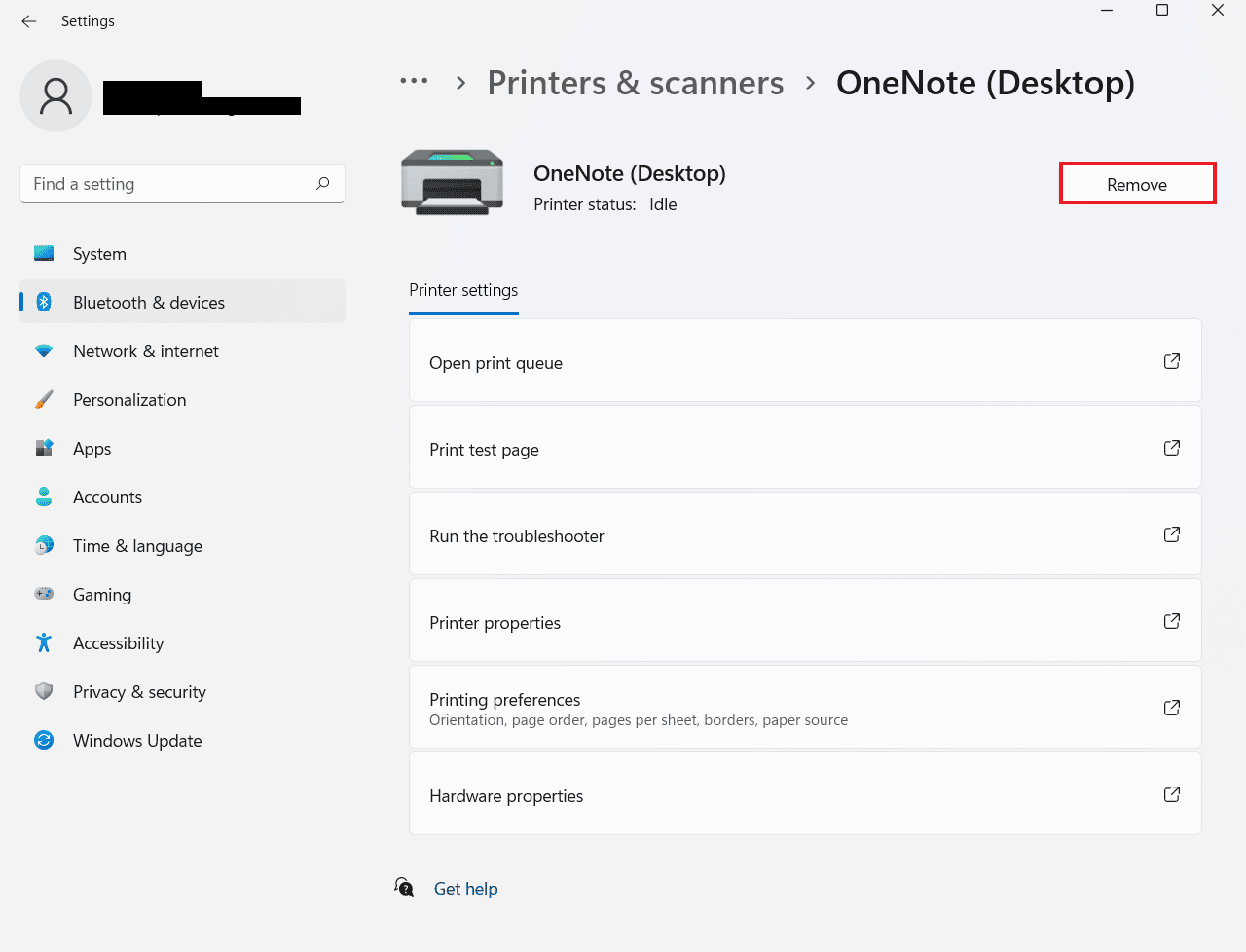Open Network & internet category

[182, 351]
